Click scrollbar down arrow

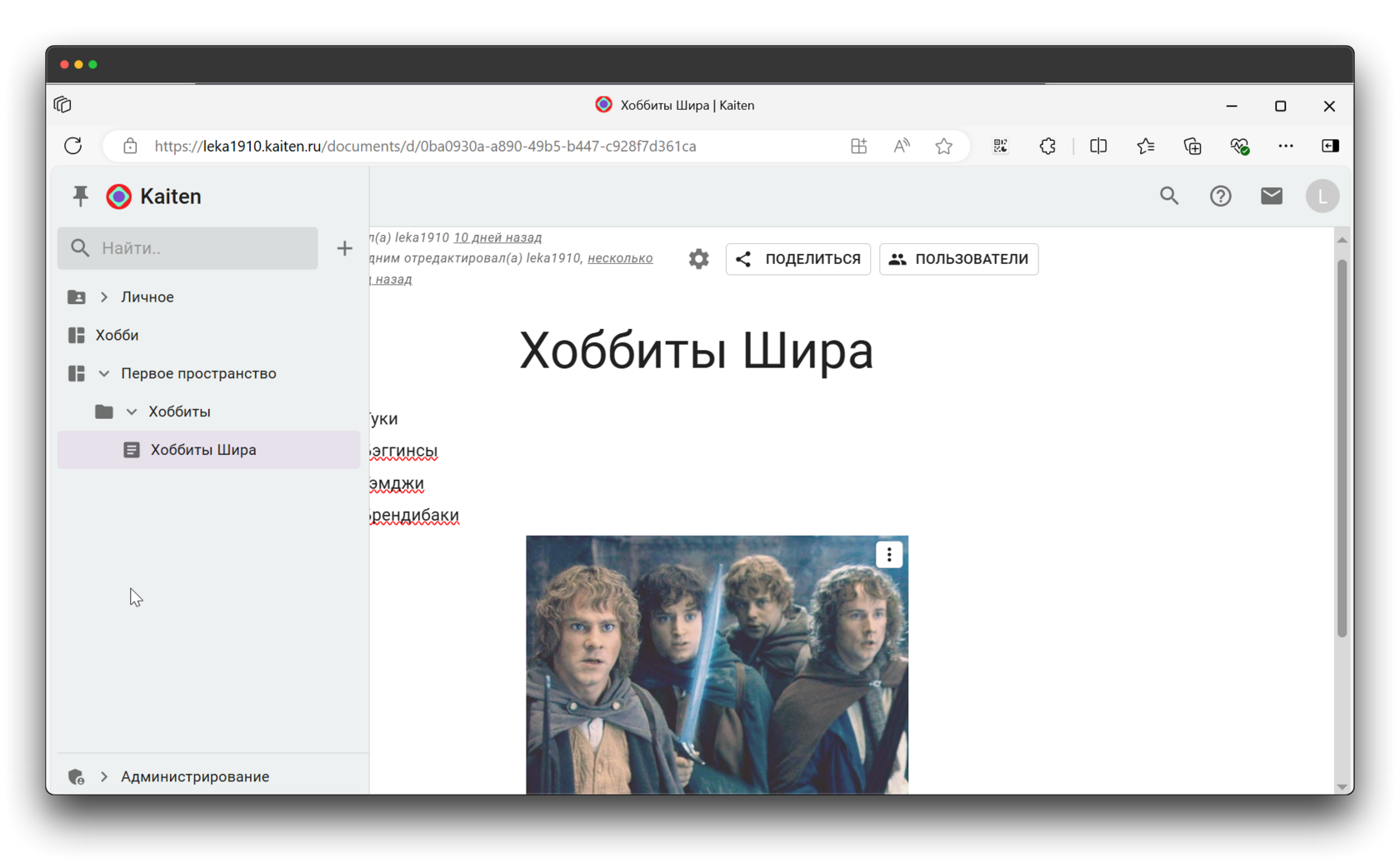pyautogui.click(x=1342, y=786)
